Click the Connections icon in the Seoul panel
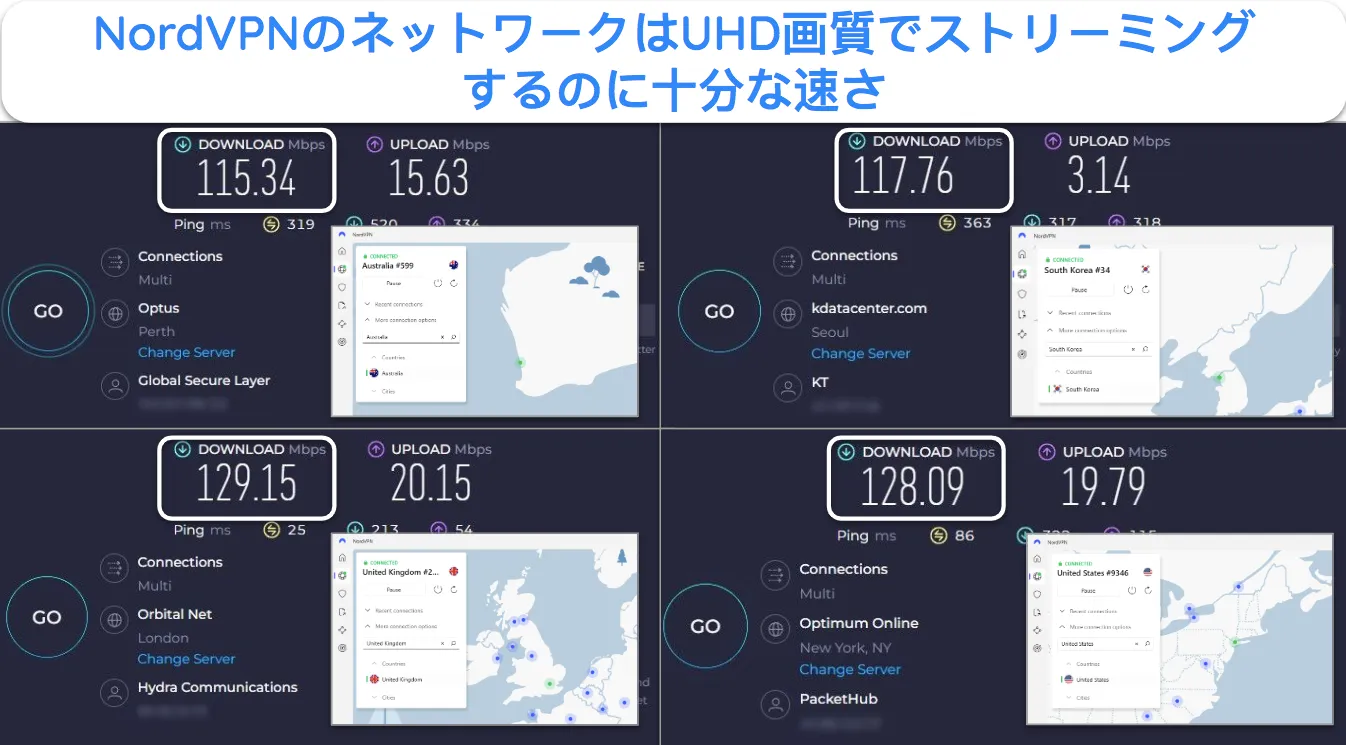 click(x=788, y=262)
